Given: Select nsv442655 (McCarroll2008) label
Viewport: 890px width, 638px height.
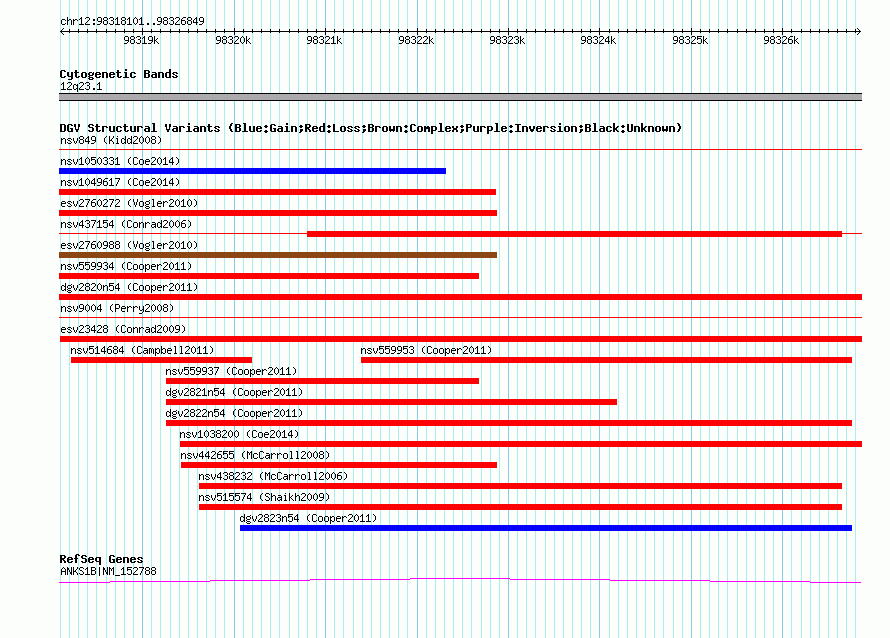Looking at the screenshot, I should (255, 455).
